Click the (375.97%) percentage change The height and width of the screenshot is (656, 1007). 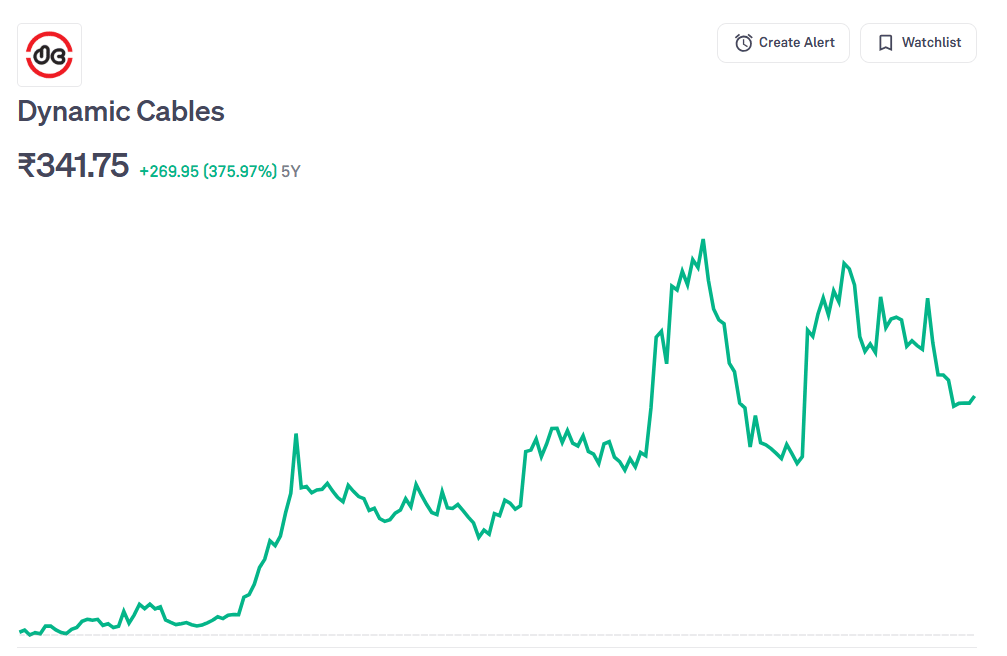click(240, 171)
